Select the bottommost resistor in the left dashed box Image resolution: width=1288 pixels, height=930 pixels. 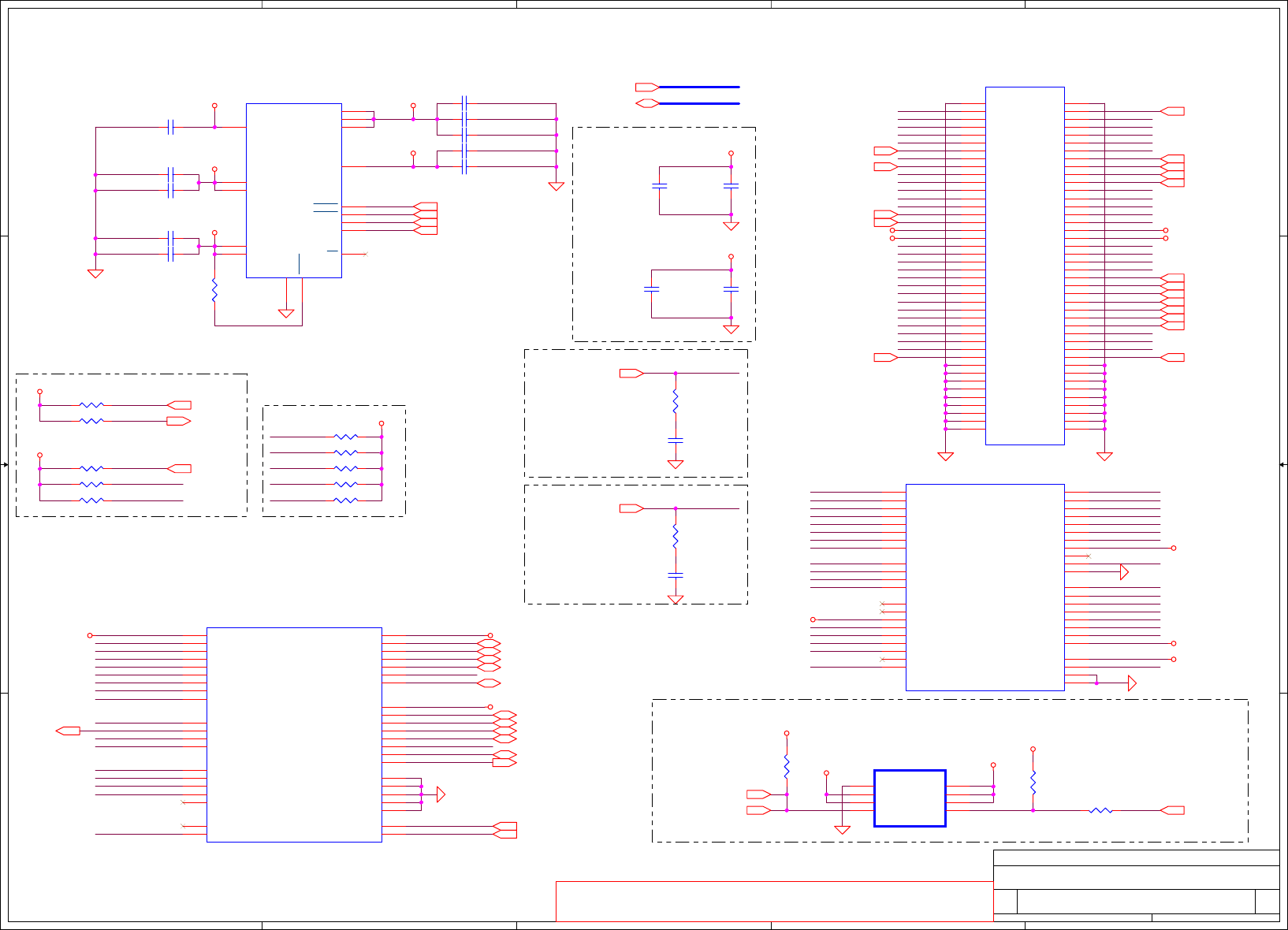pyautogui.click(x=91, y=500)
